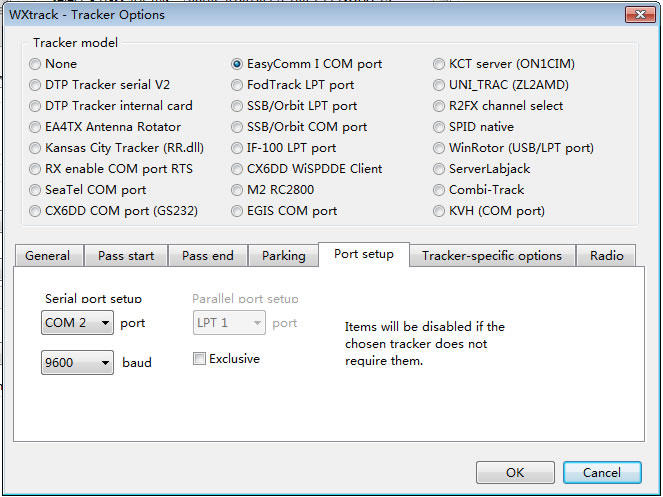
Task: Select the M2 RC2800 tracker
Action: 237,190
